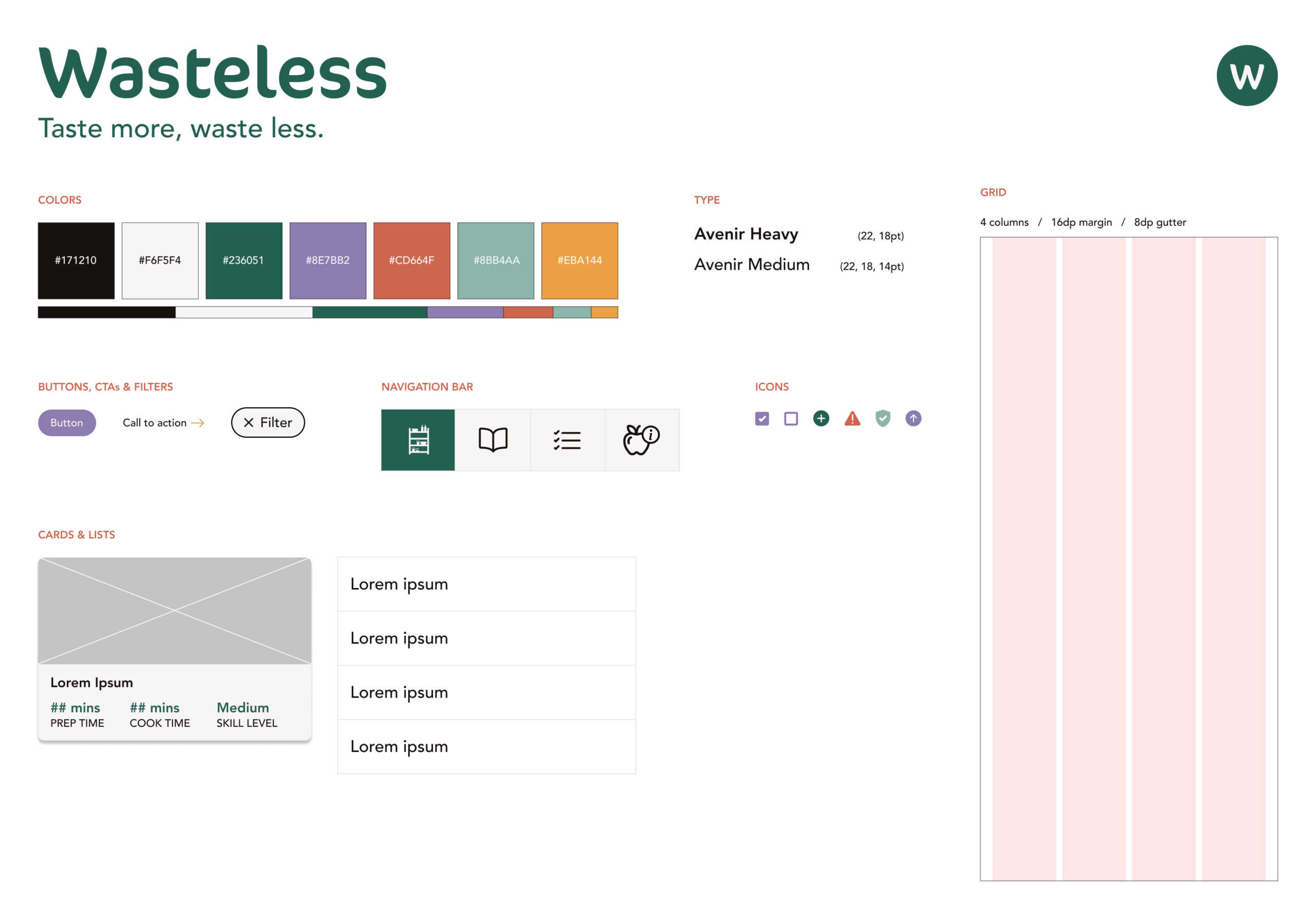Click the teal shield checkmark icon

[x=883, y=418]
